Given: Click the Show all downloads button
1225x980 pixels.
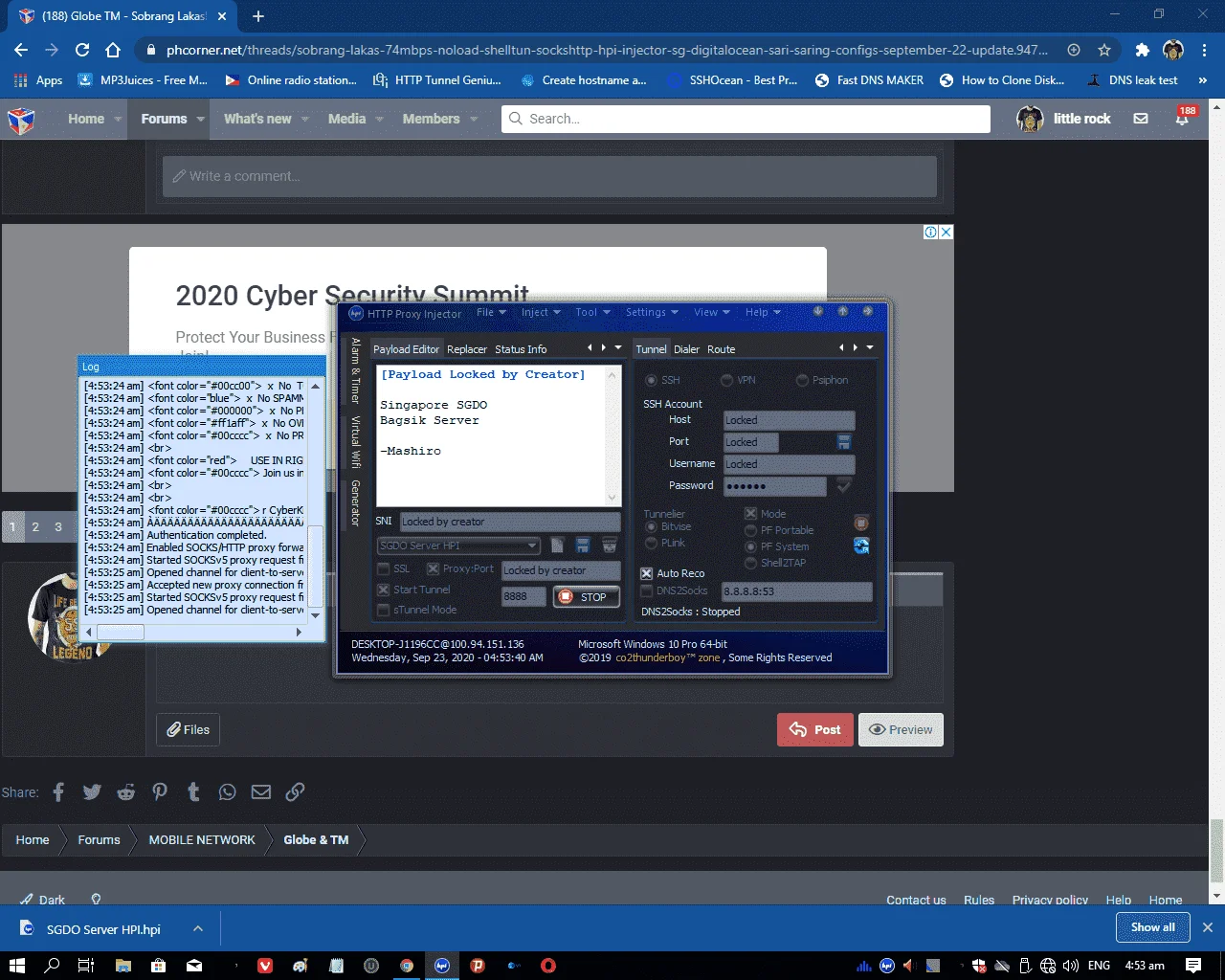Looking at the screenshot, I should pyautogui.click(x=1153, y=927).
